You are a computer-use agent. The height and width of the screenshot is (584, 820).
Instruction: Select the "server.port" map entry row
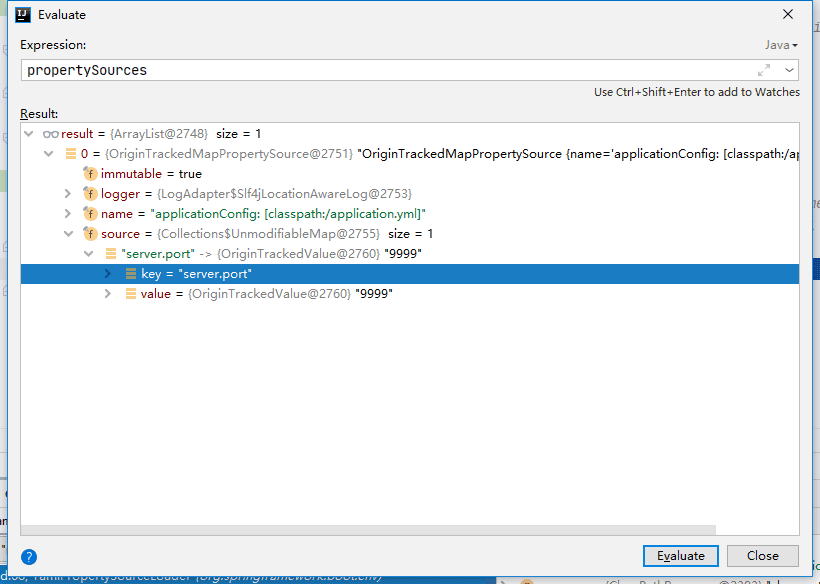coord(270,254)
